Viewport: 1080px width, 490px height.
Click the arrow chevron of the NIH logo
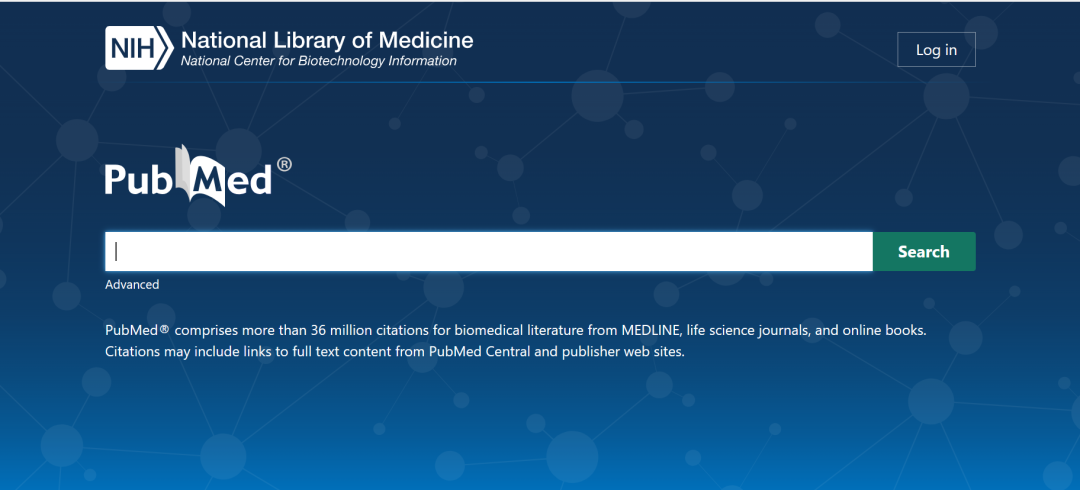coord(164,48)
